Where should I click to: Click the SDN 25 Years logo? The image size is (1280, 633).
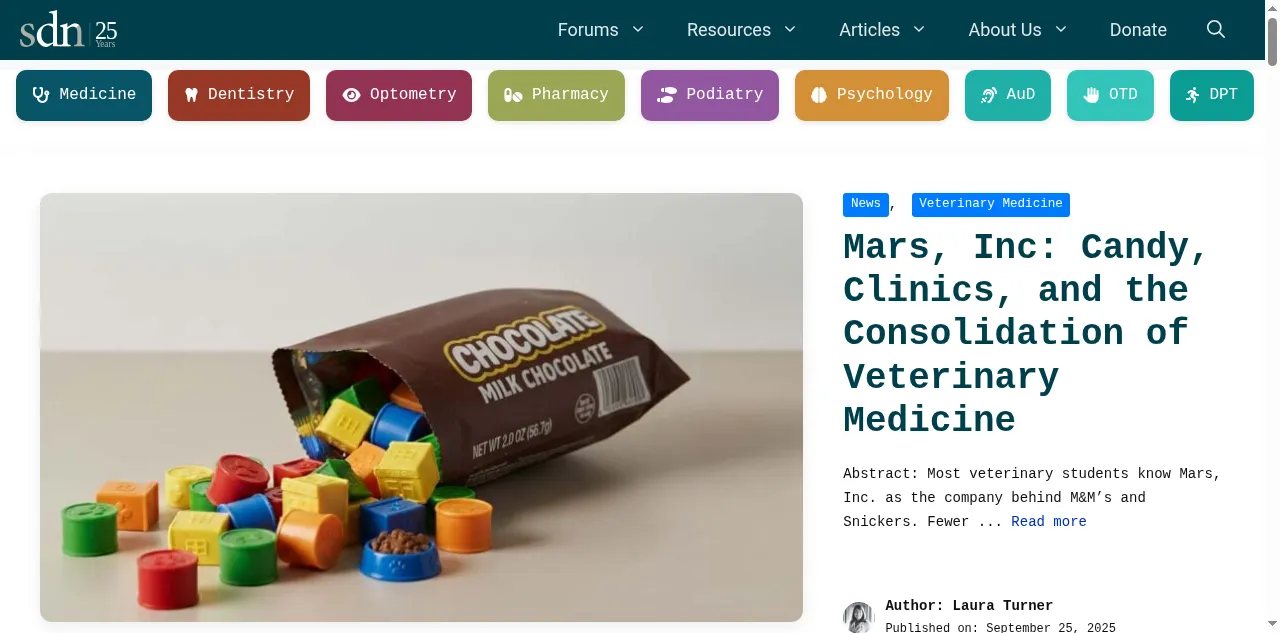[x=68, y=30]
